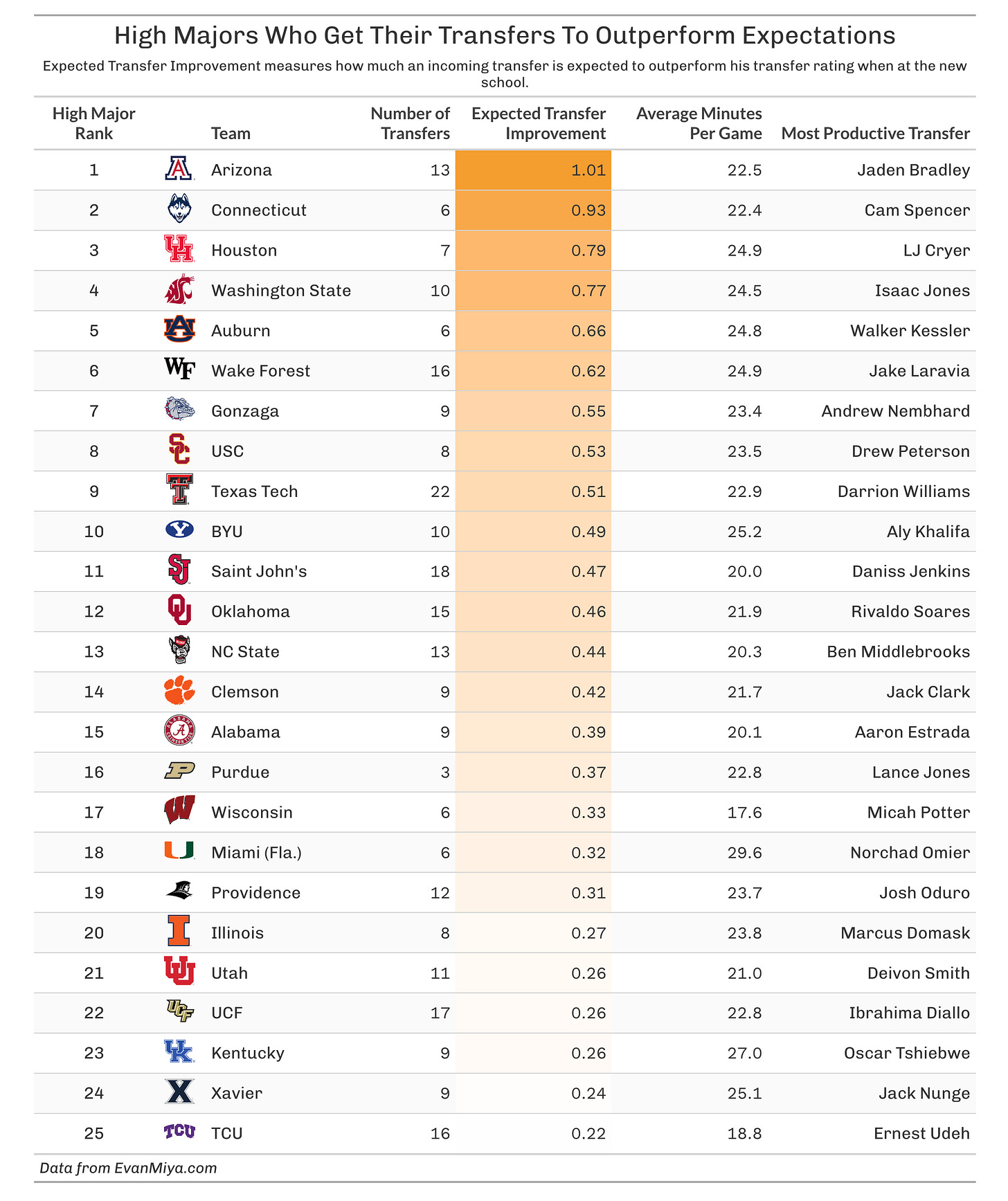Click the Washington State Cougars logo

pyautogui.click(x=179, y=289)
